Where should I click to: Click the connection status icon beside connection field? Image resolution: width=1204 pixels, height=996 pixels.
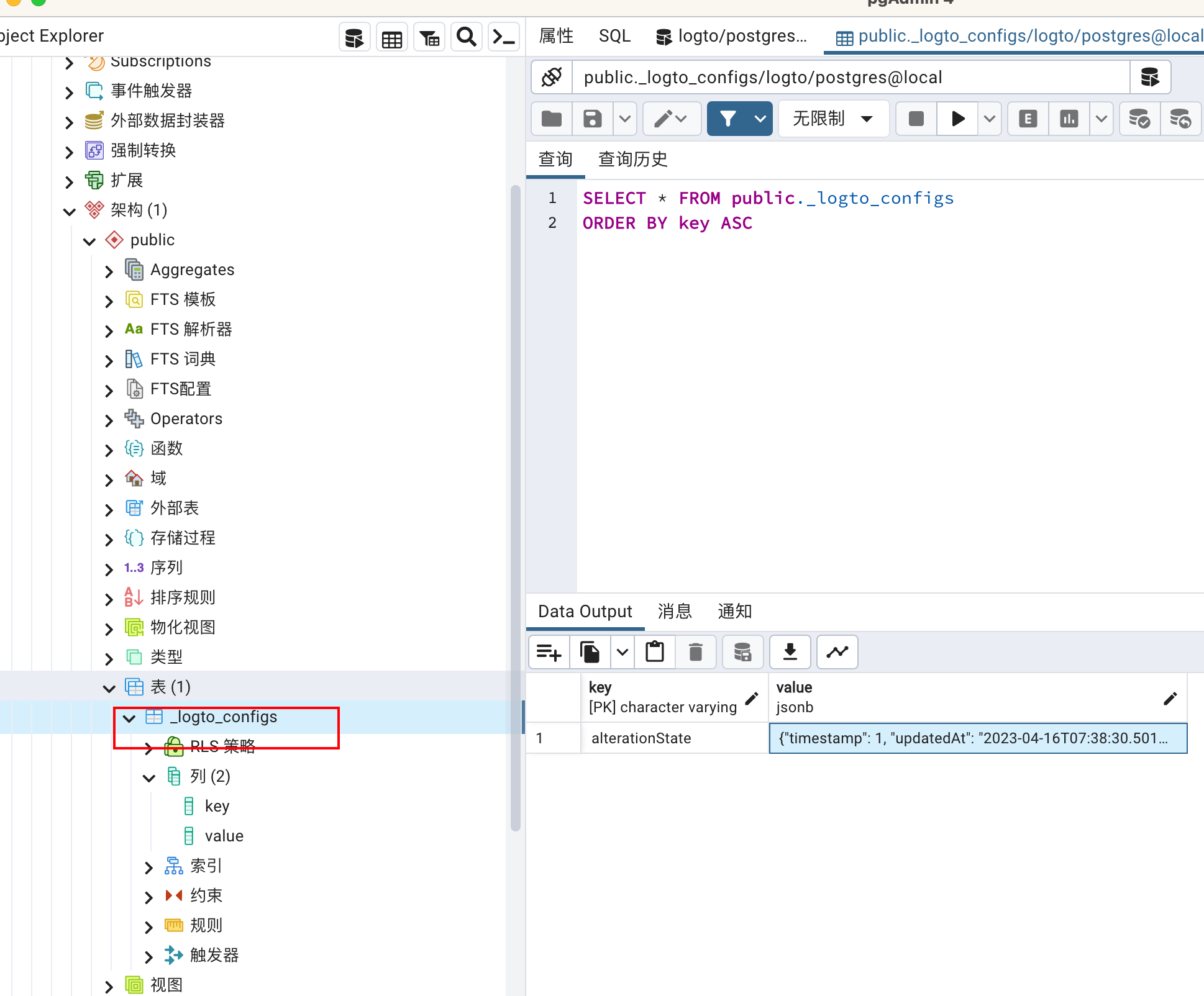click(x=552, y=77)
